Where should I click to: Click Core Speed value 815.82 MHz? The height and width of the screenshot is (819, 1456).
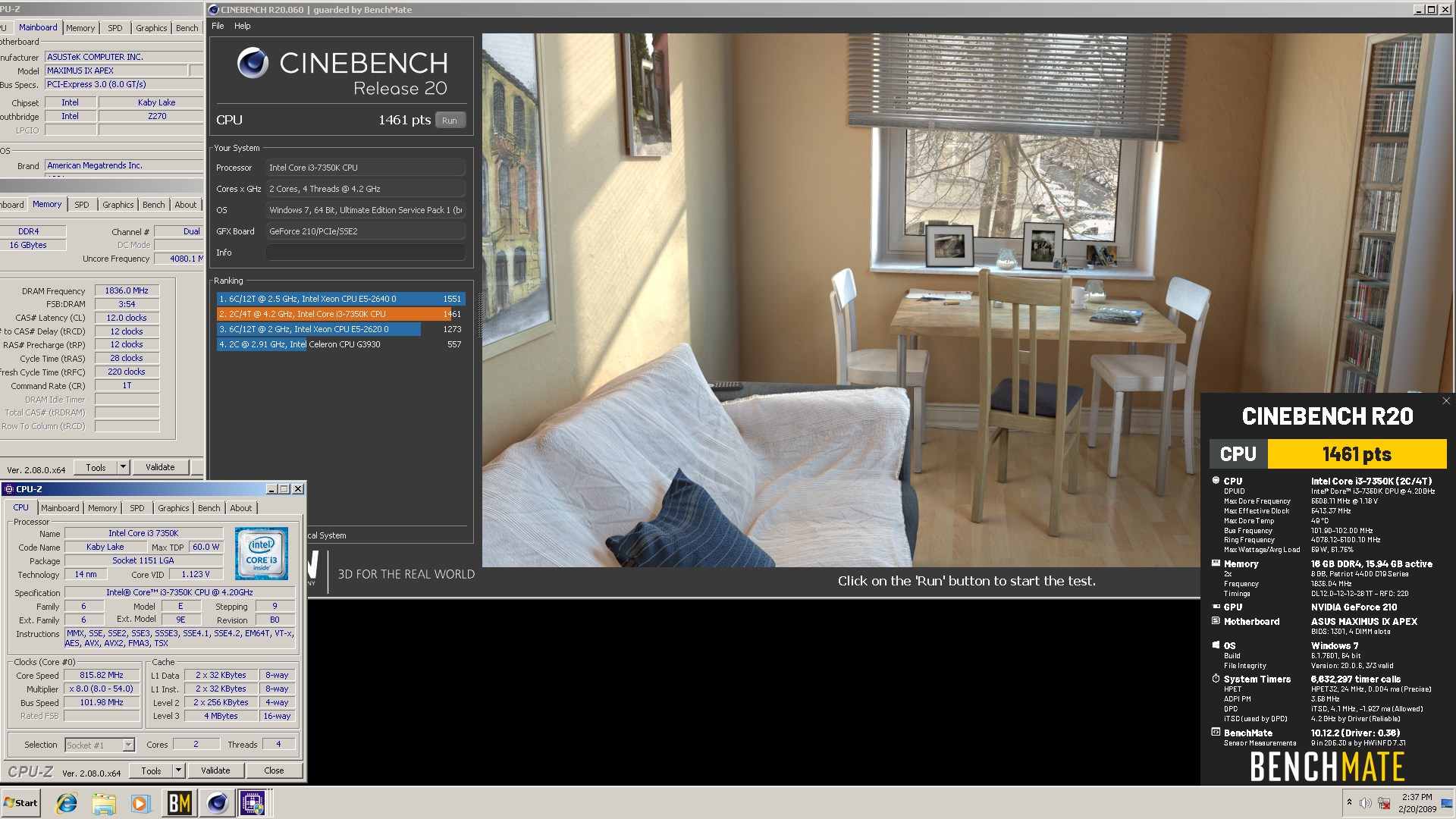point(102,675)
